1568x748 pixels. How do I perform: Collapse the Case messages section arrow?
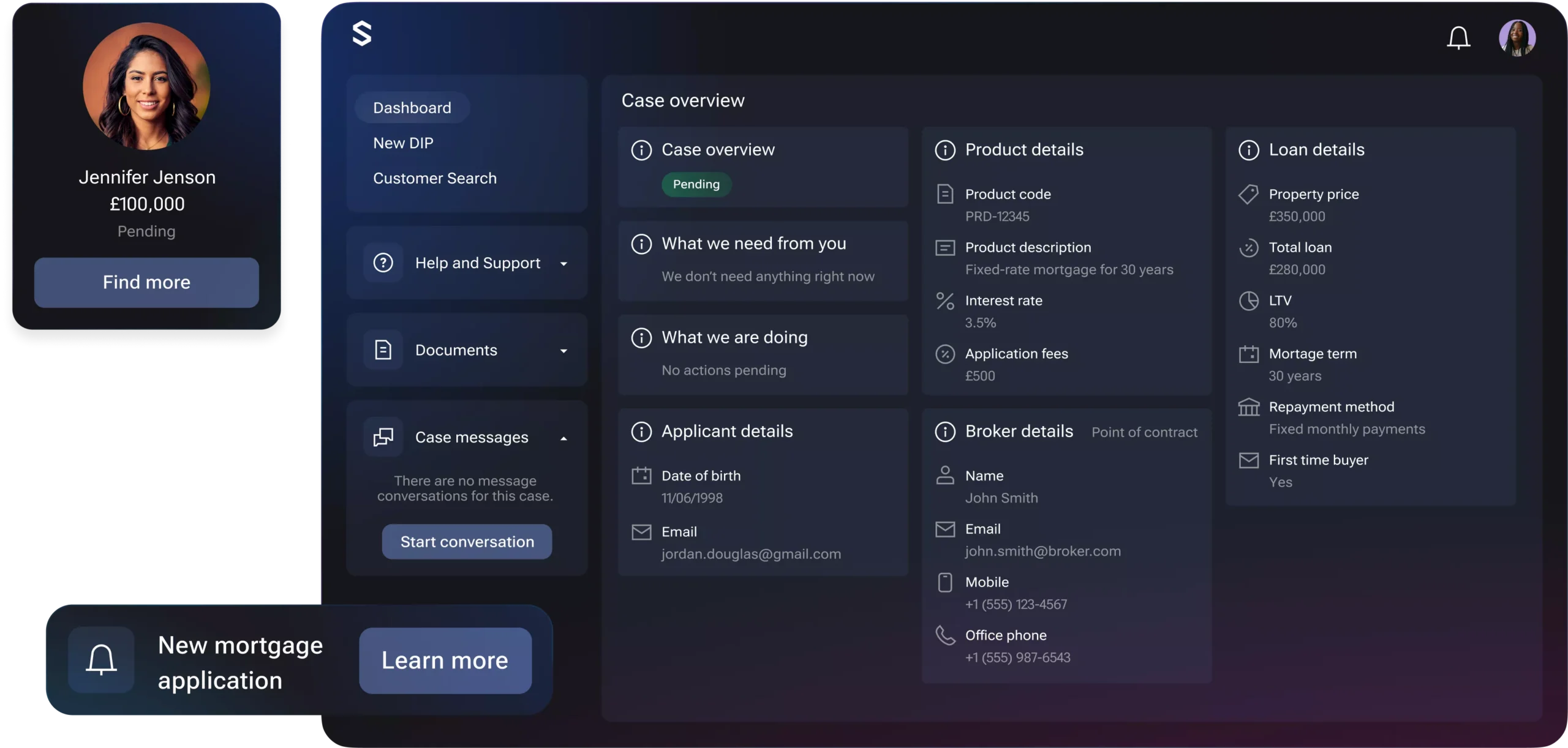pos(563,438)
